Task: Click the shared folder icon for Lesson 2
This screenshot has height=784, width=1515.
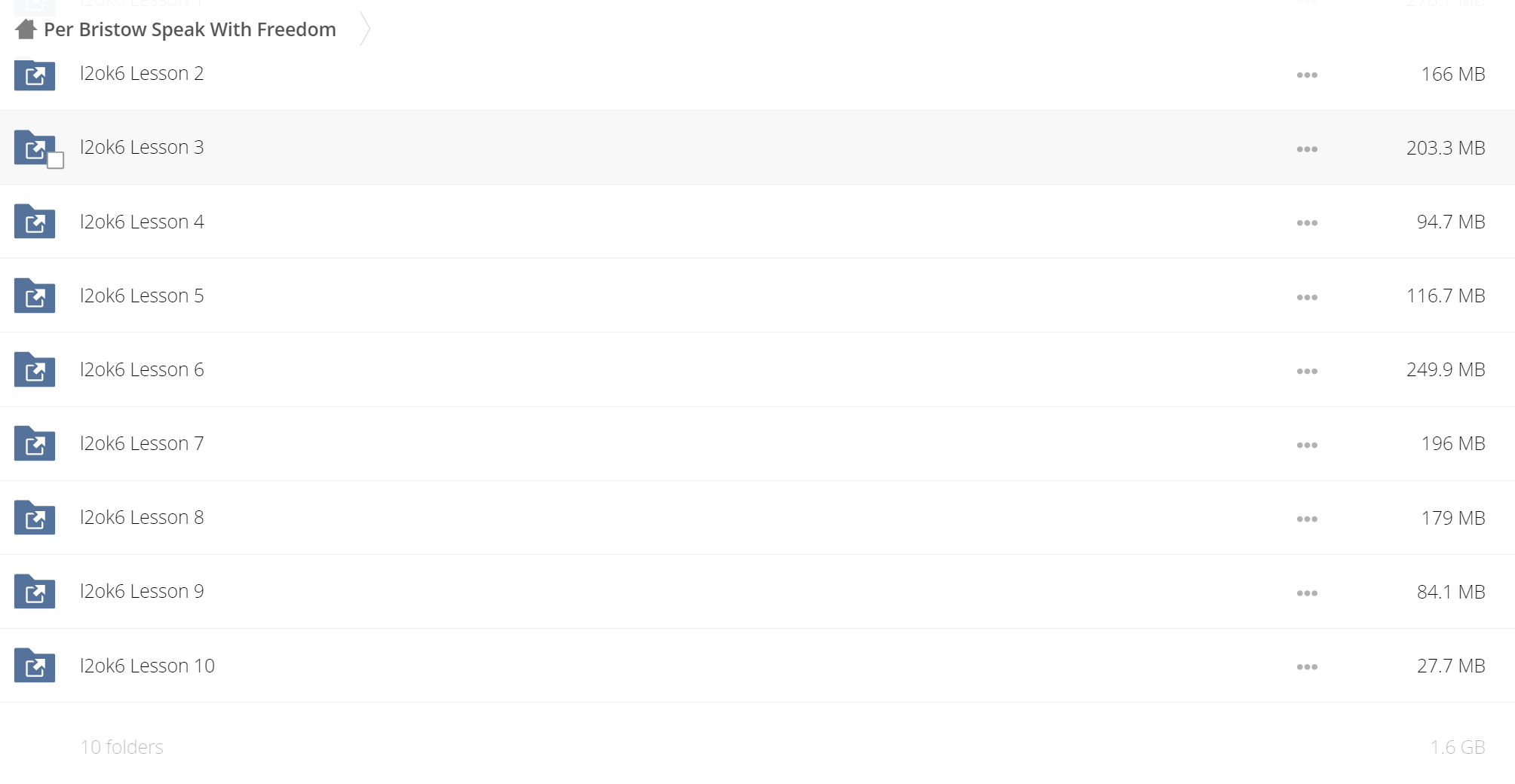Action: (35, 75)
